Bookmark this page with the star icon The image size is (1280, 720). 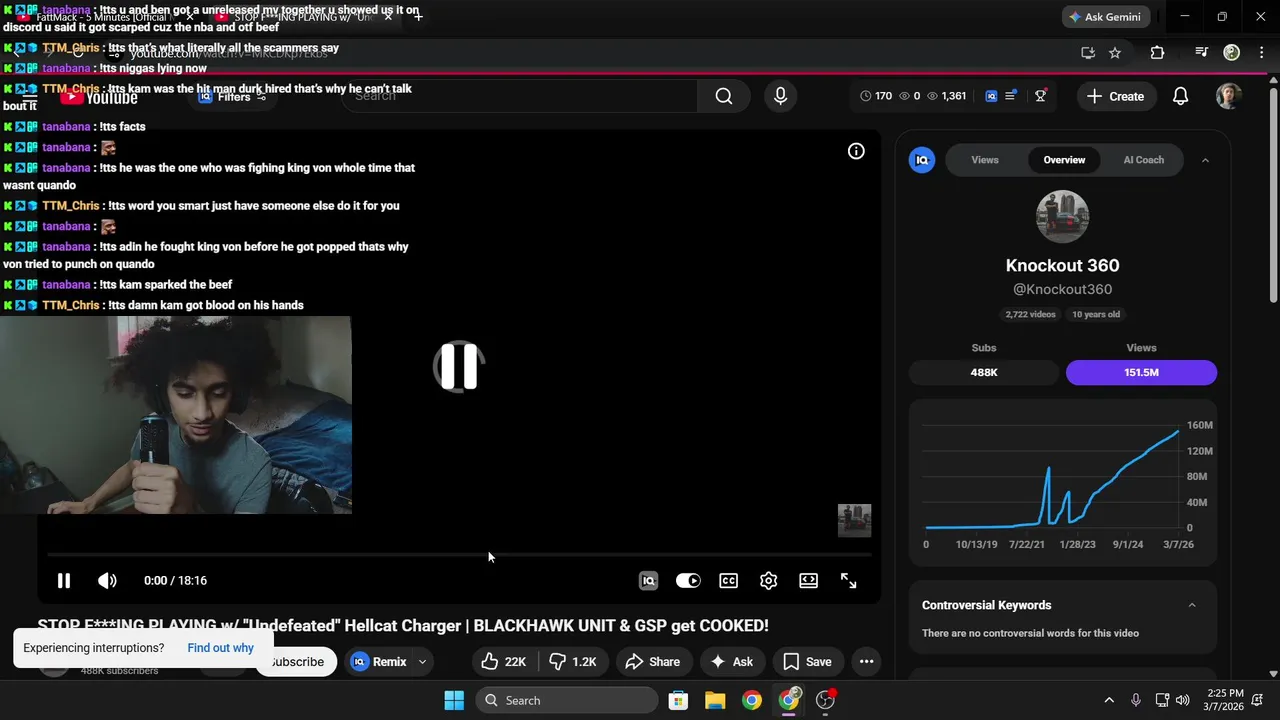(x=1115, y=53)
